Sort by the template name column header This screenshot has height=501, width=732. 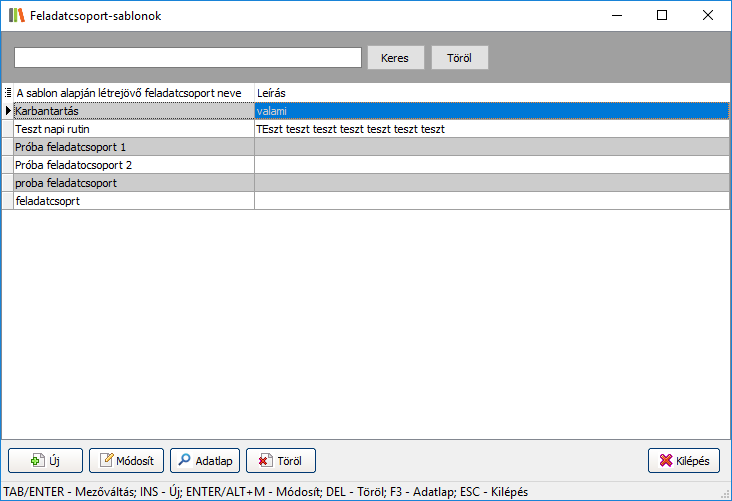(x=133, y=93)
